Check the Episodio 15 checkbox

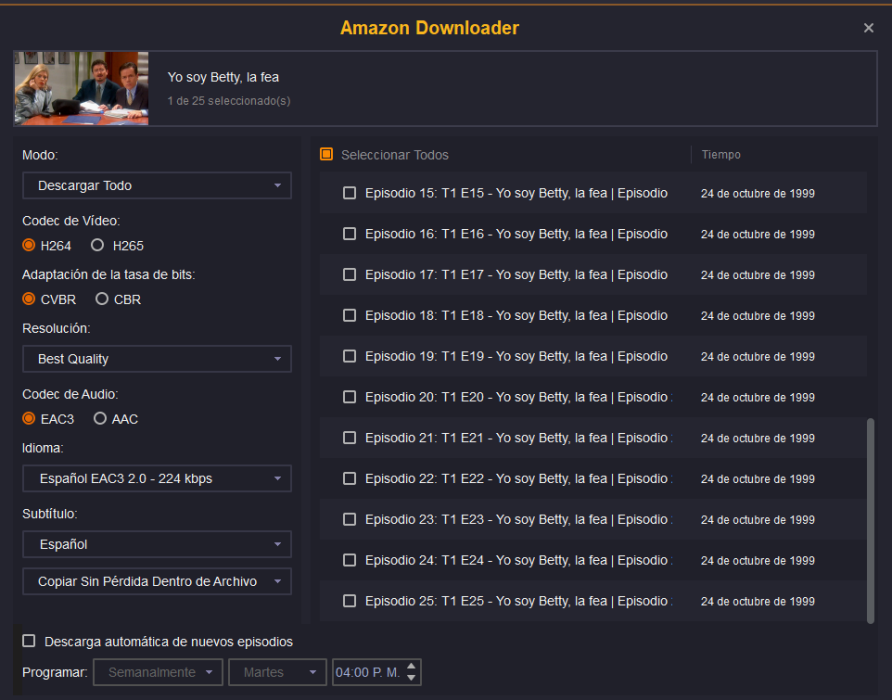click(x=349, y=193)
